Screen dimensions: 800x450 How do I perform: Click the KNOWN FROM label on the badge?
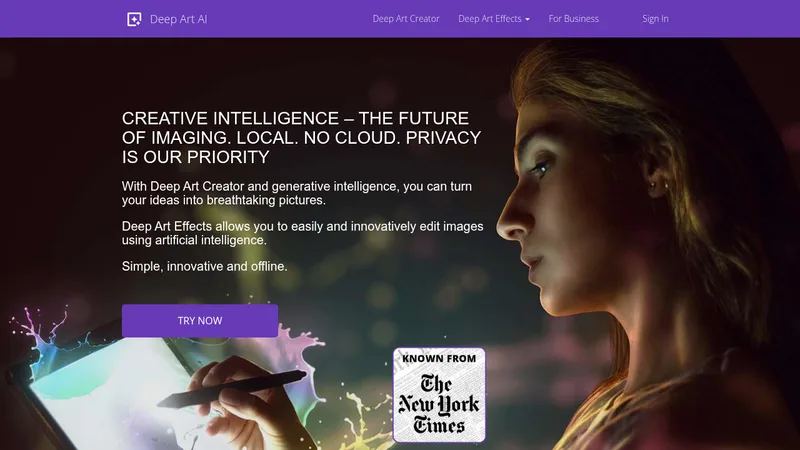tap(439, 359)
